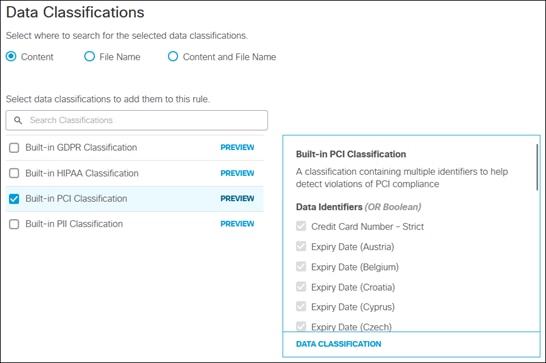Preview the Built-in GDPR Classification
546x363 pixels.
237,147
